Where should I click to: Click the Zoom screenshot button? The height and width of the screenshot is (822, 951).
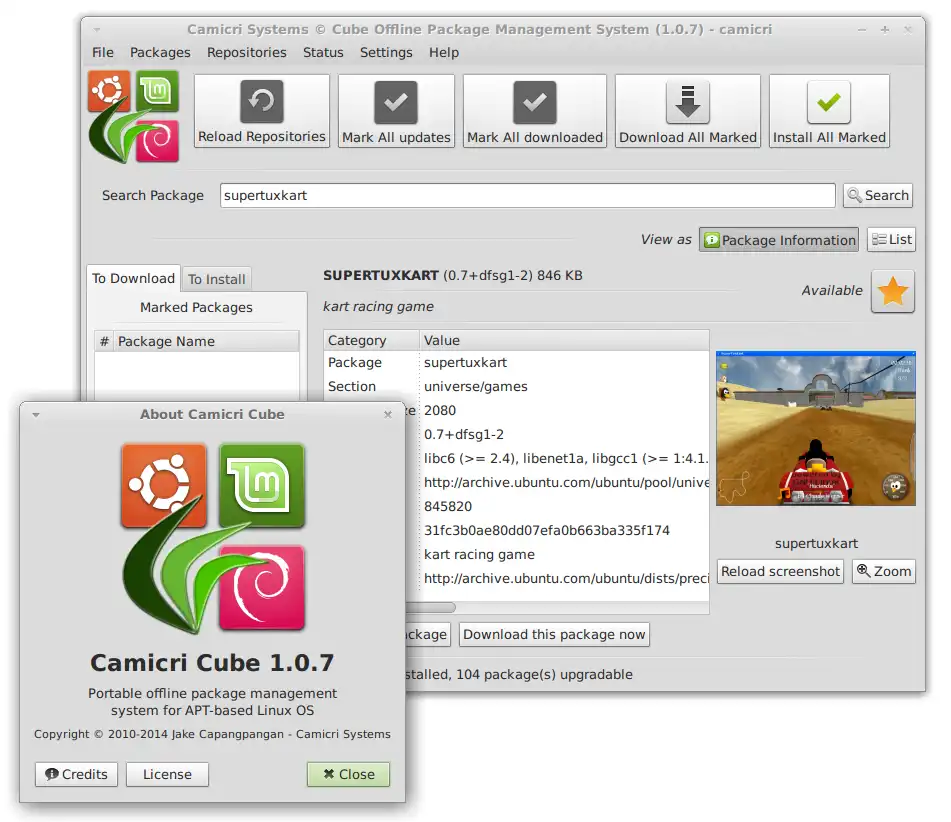click(884, 571)
